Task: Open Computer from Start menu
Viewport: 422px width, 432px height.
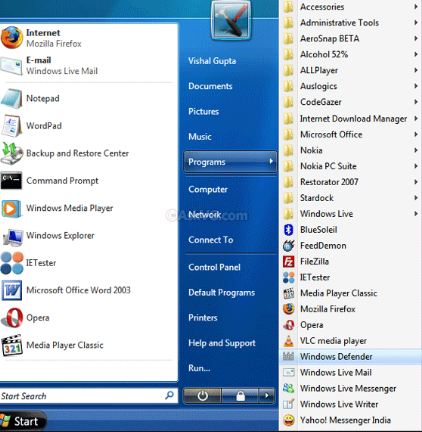Action: 208,189
